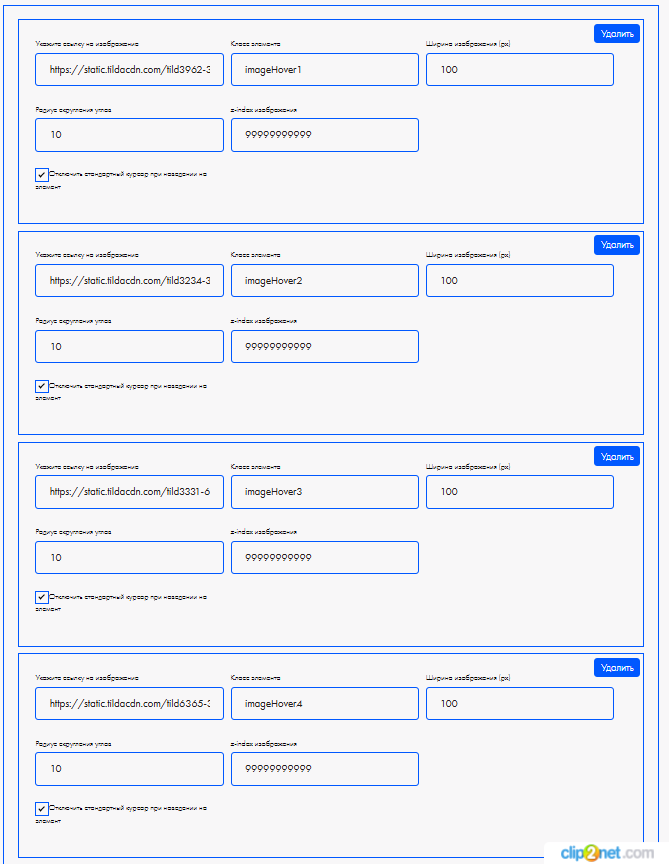Viewport: 669px width, 864px height.
Task: Click the z-index field in imageHover3 block
Action: [x=324, y=557]
